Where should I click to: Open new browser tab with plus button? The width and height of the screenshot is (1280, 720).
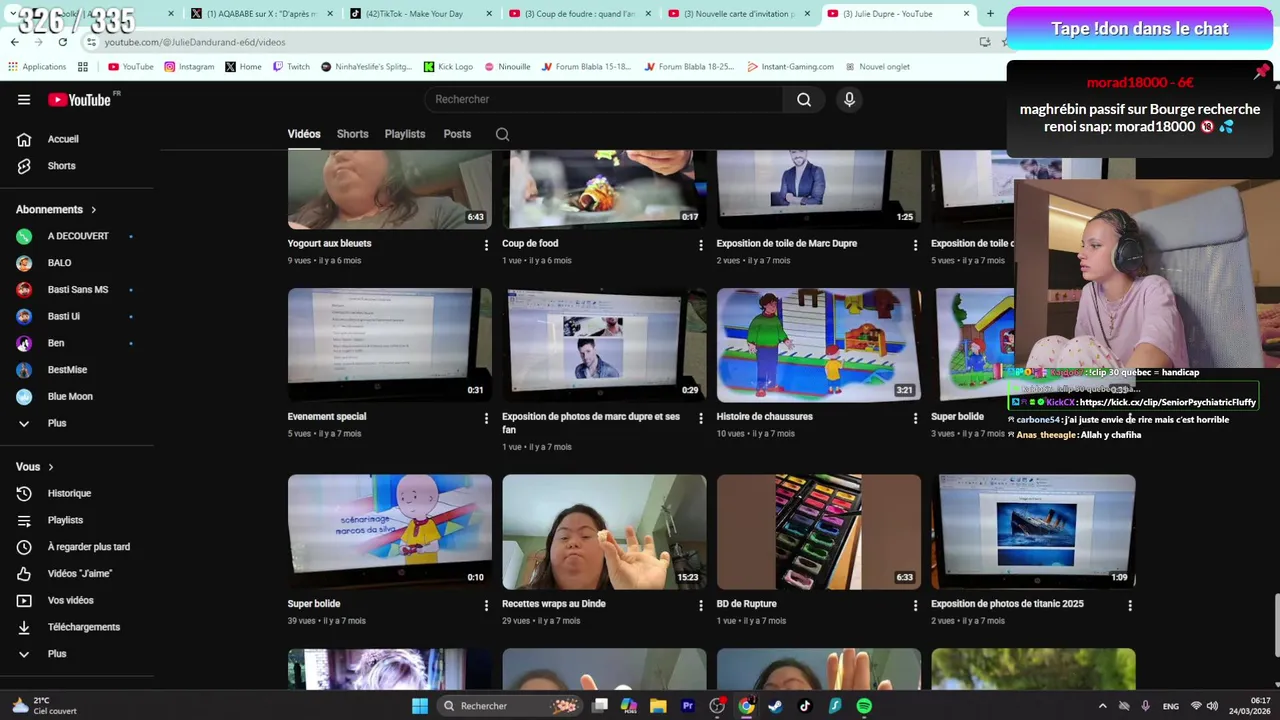(x=990, y=14)
